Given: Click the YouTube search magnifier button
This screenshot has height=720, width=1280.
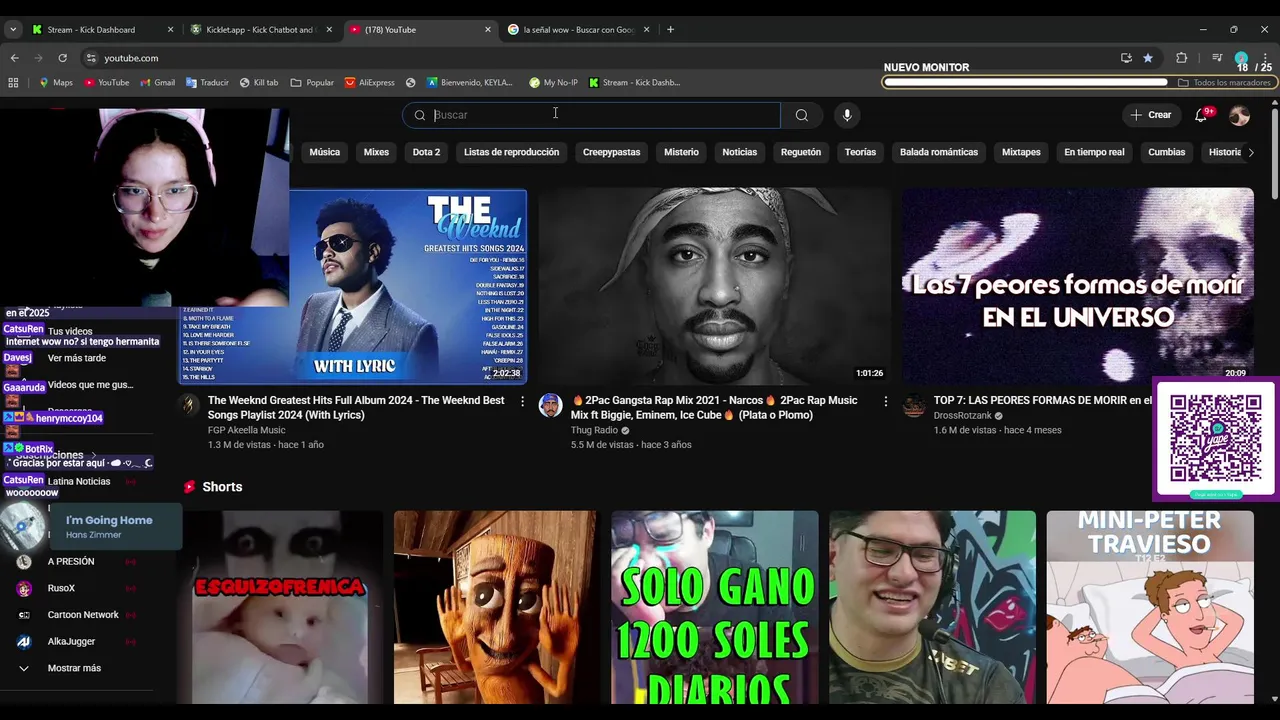Looking at the screenshot, I should [802, 115].
